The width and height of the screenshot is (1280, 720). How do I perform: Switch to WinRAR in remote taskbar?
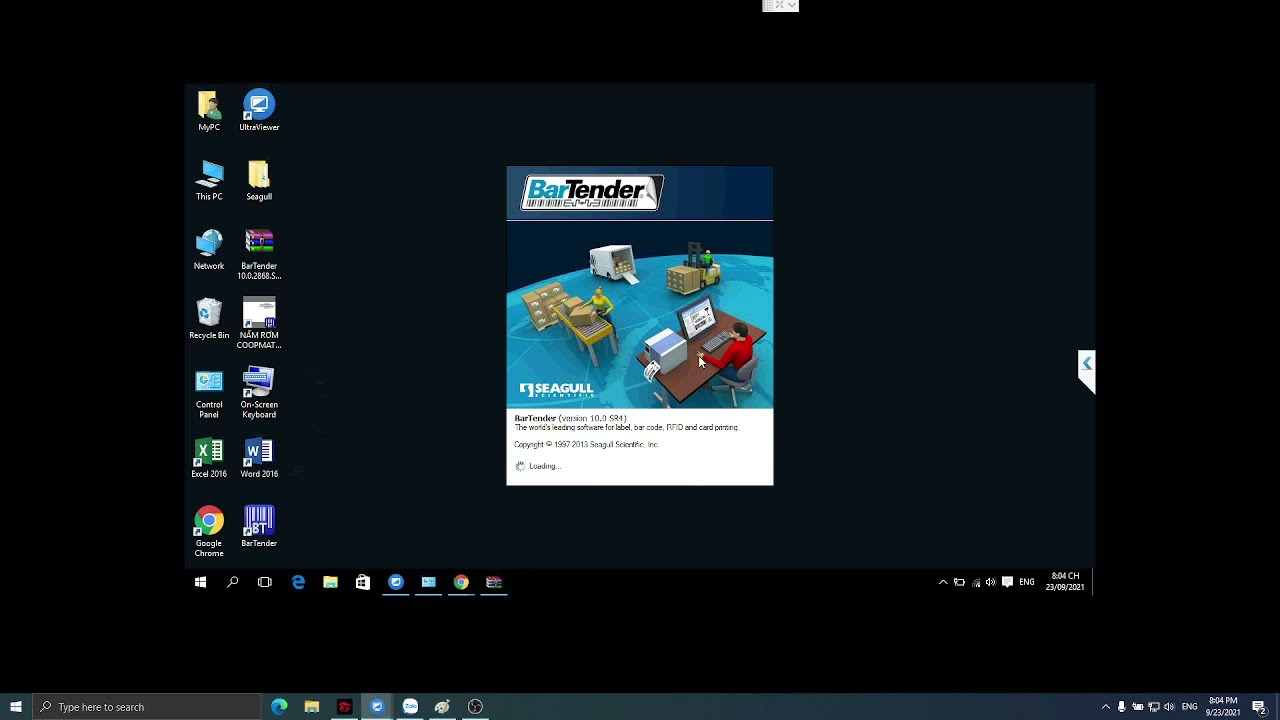494,582
